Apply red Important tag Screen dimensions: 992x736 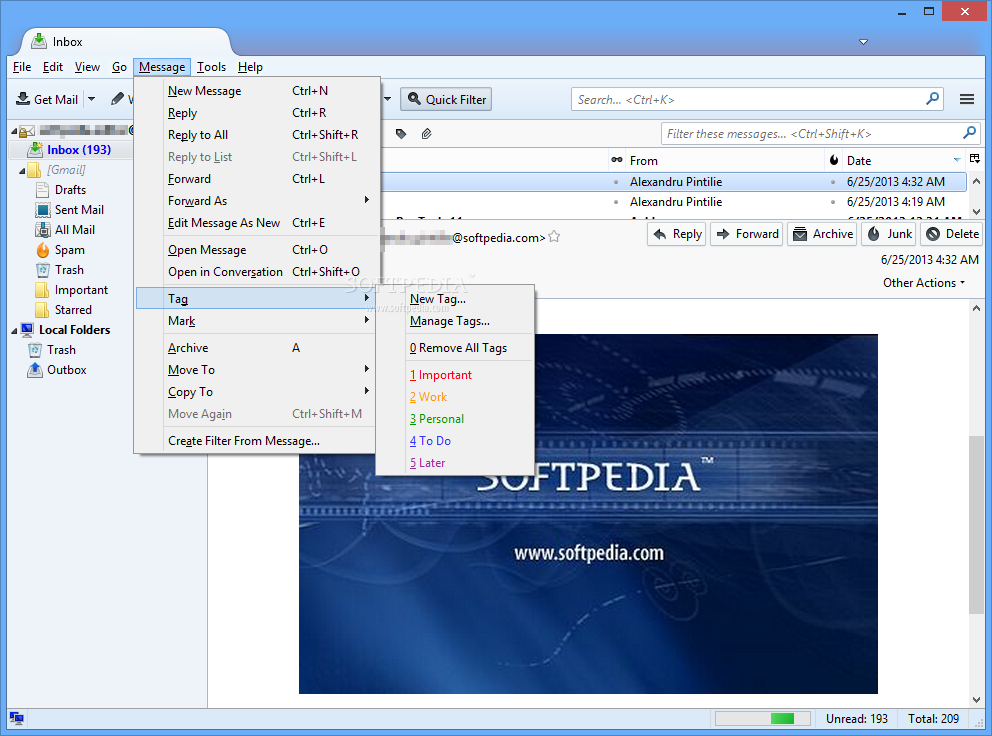click(x=456, y=375)
